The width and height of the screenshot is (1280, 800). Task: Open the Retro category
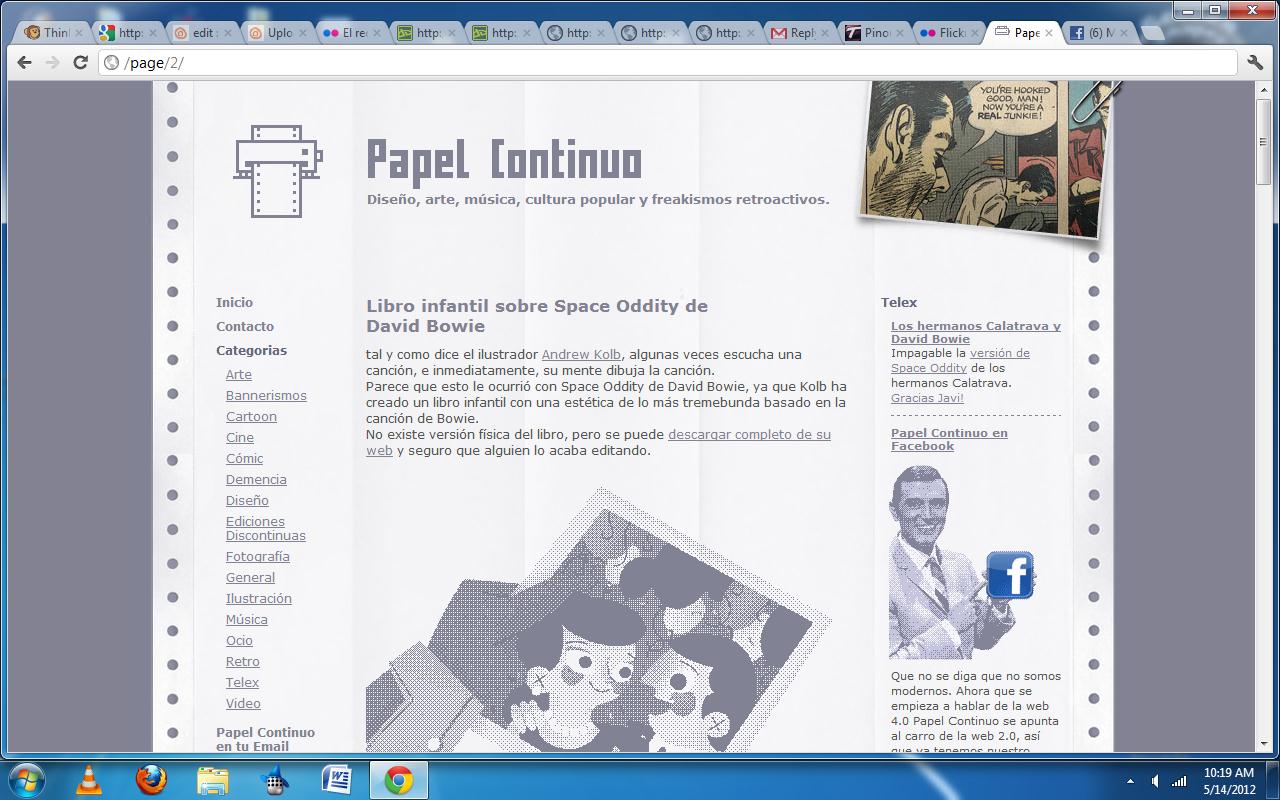(242, 661)
